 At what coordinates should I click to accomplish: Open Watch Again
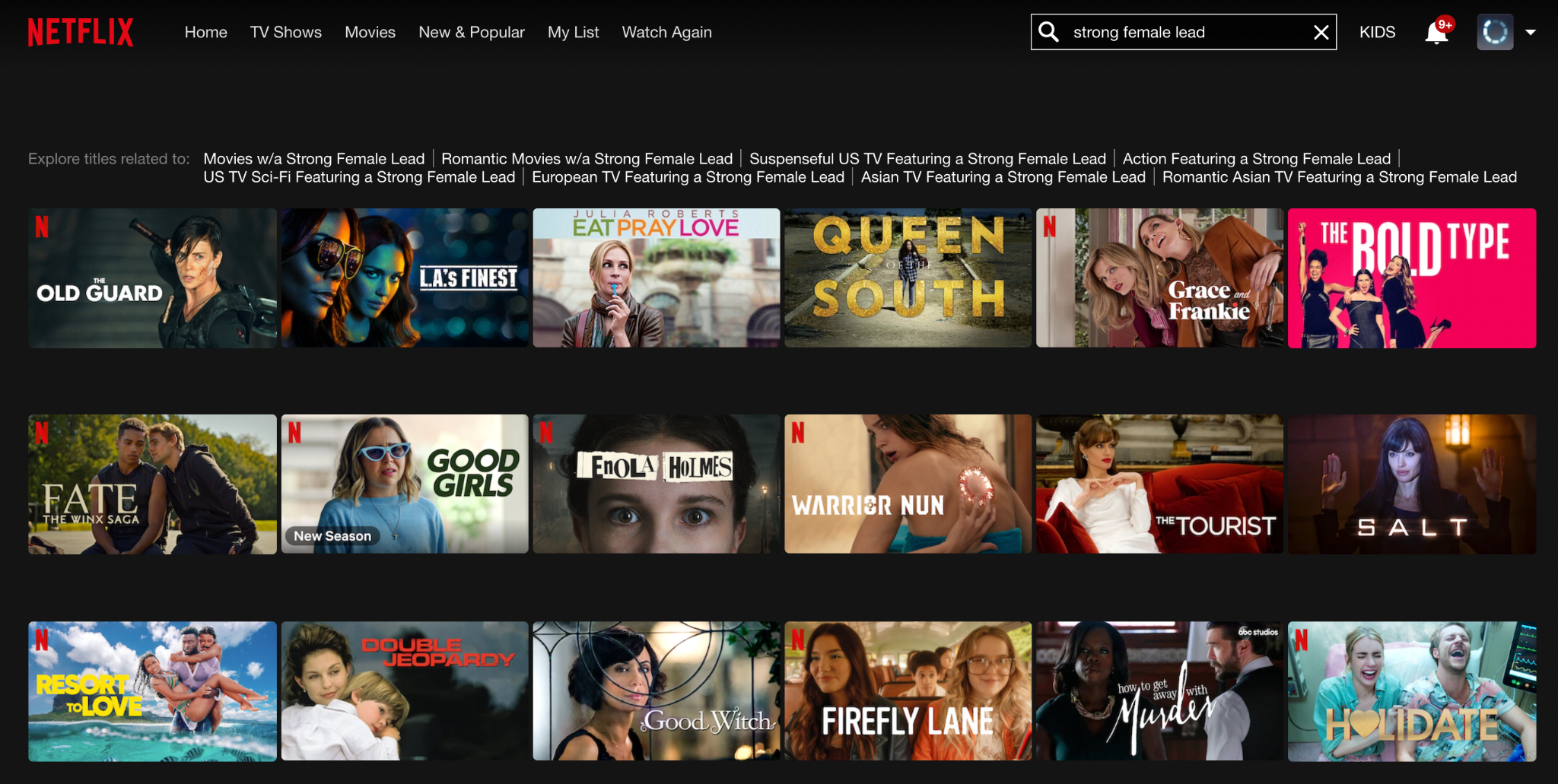click(667, 32)
